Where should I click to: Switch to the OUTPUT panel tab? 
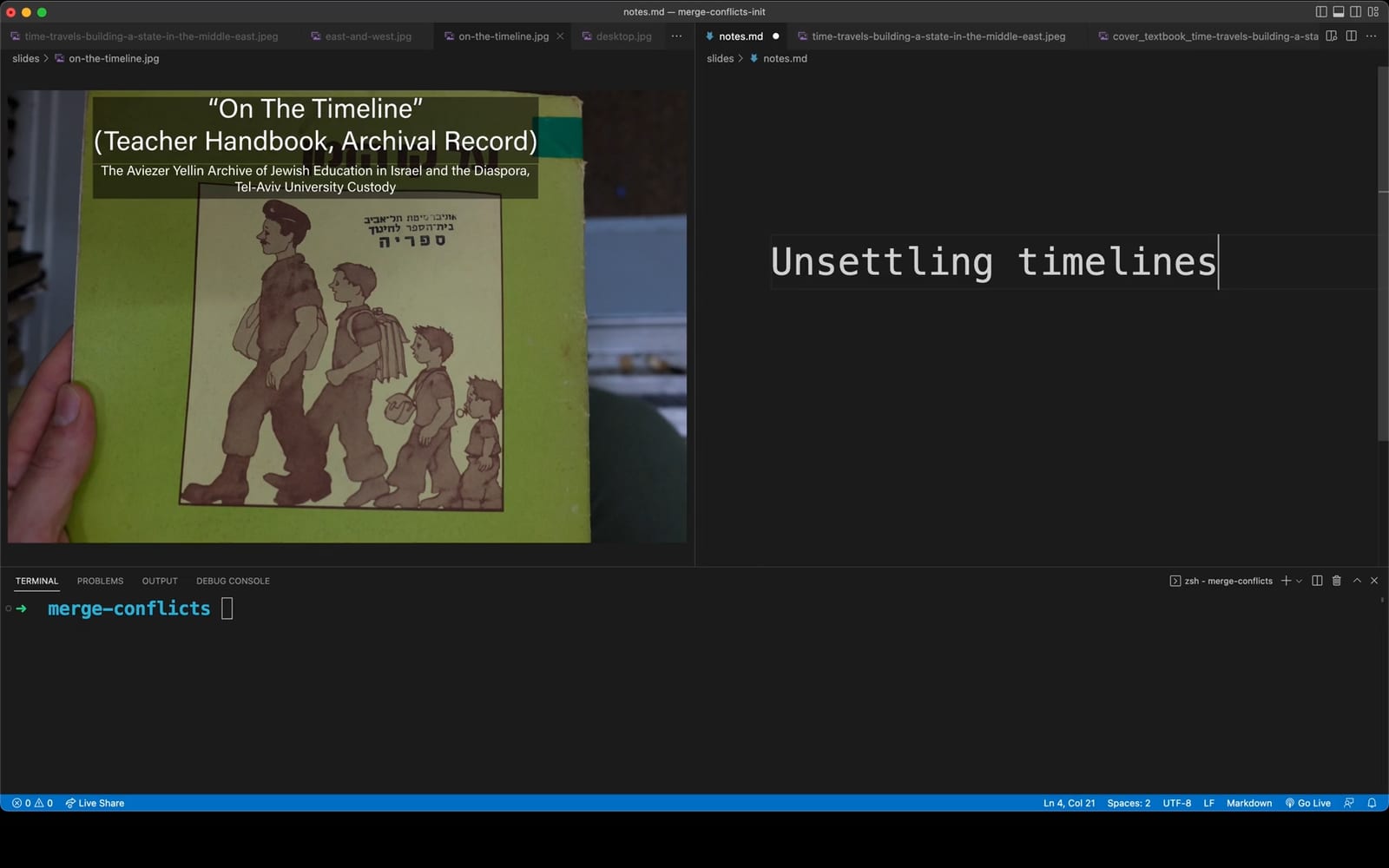[x=160, y=581]
